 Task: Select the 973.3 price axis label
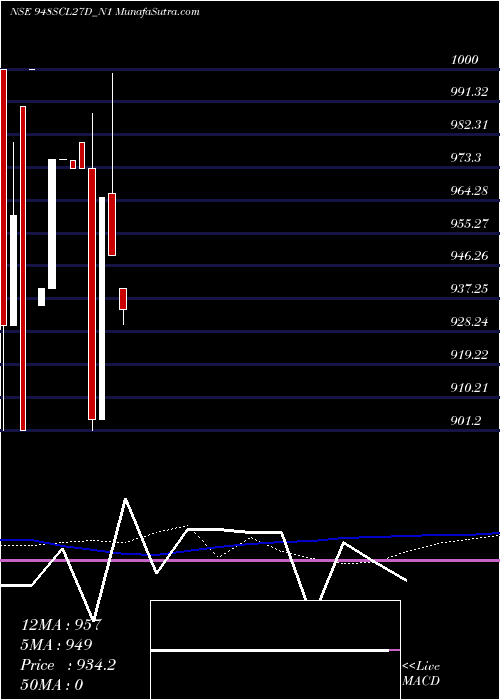pyautogui.click(x=466, y=158)
